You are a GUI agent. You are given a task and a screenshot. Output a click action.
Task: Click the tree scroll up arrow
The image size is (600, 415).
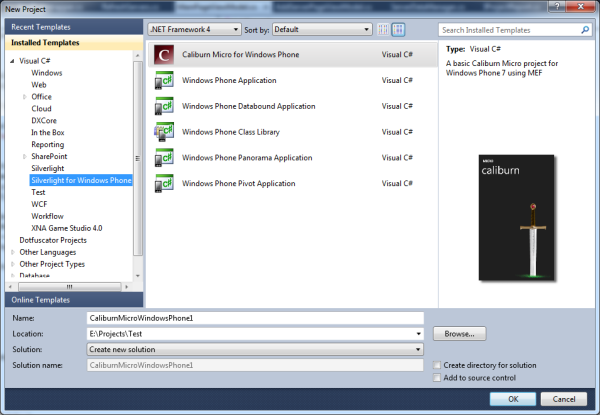tap(138, 56)
